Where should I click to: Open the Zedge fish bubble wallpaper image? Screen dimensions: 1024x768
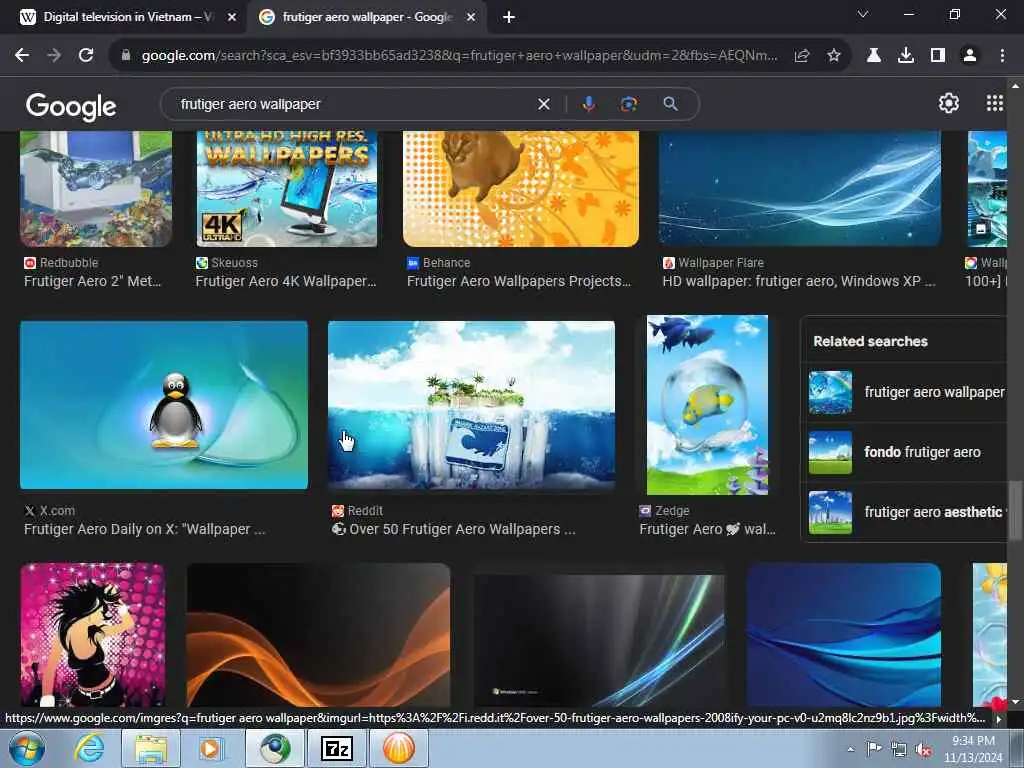pyautogui.click(x=707, y=405)
